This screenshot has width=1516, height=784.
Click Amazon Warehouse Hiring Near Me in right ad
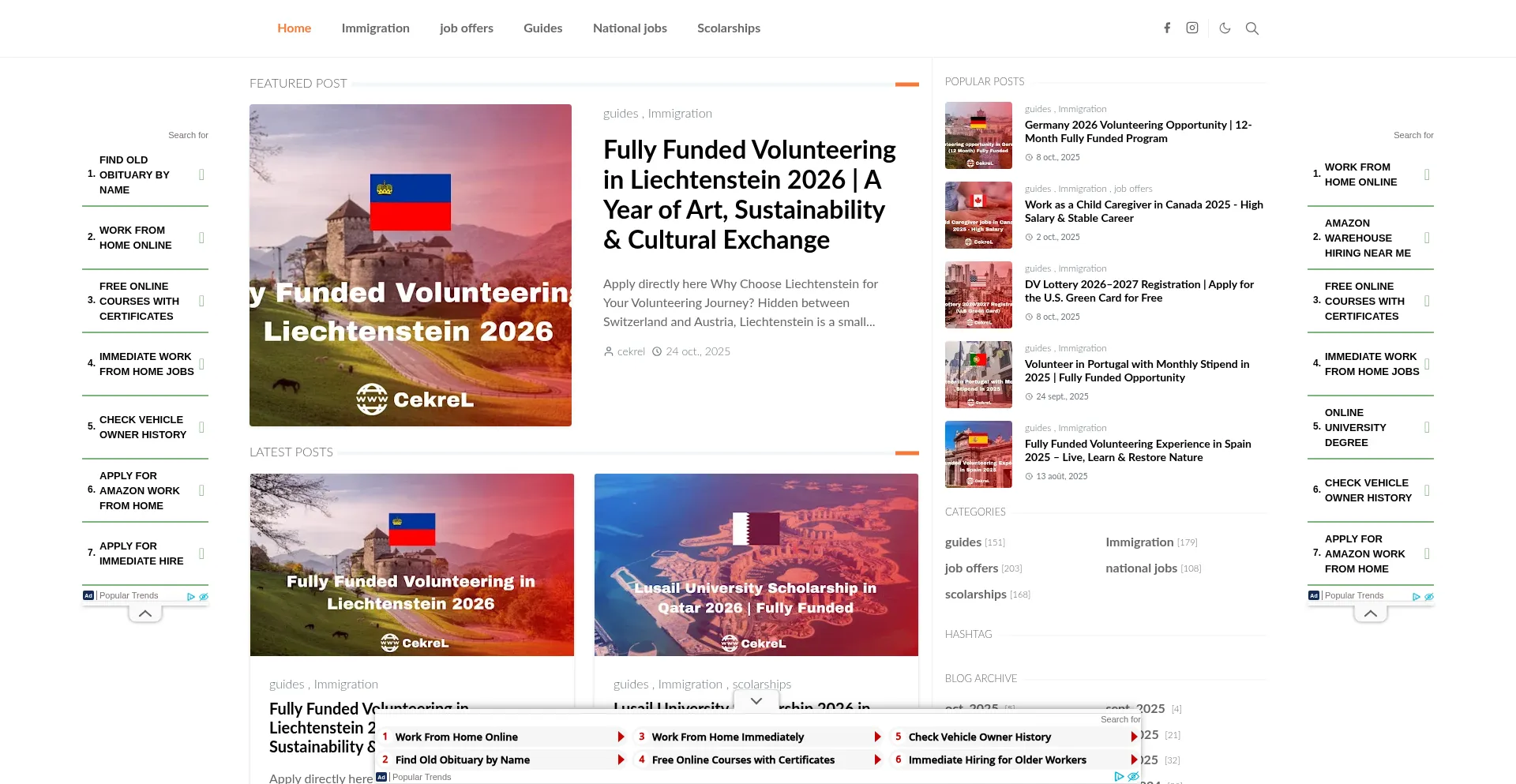1371,238
